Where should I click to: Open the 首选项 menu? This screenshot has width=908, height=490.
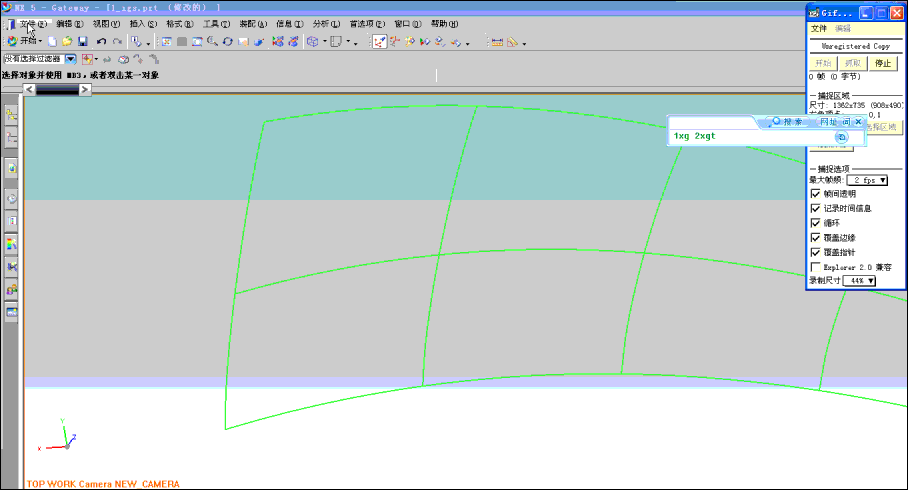pyautogui.click(x=367, y=24)
